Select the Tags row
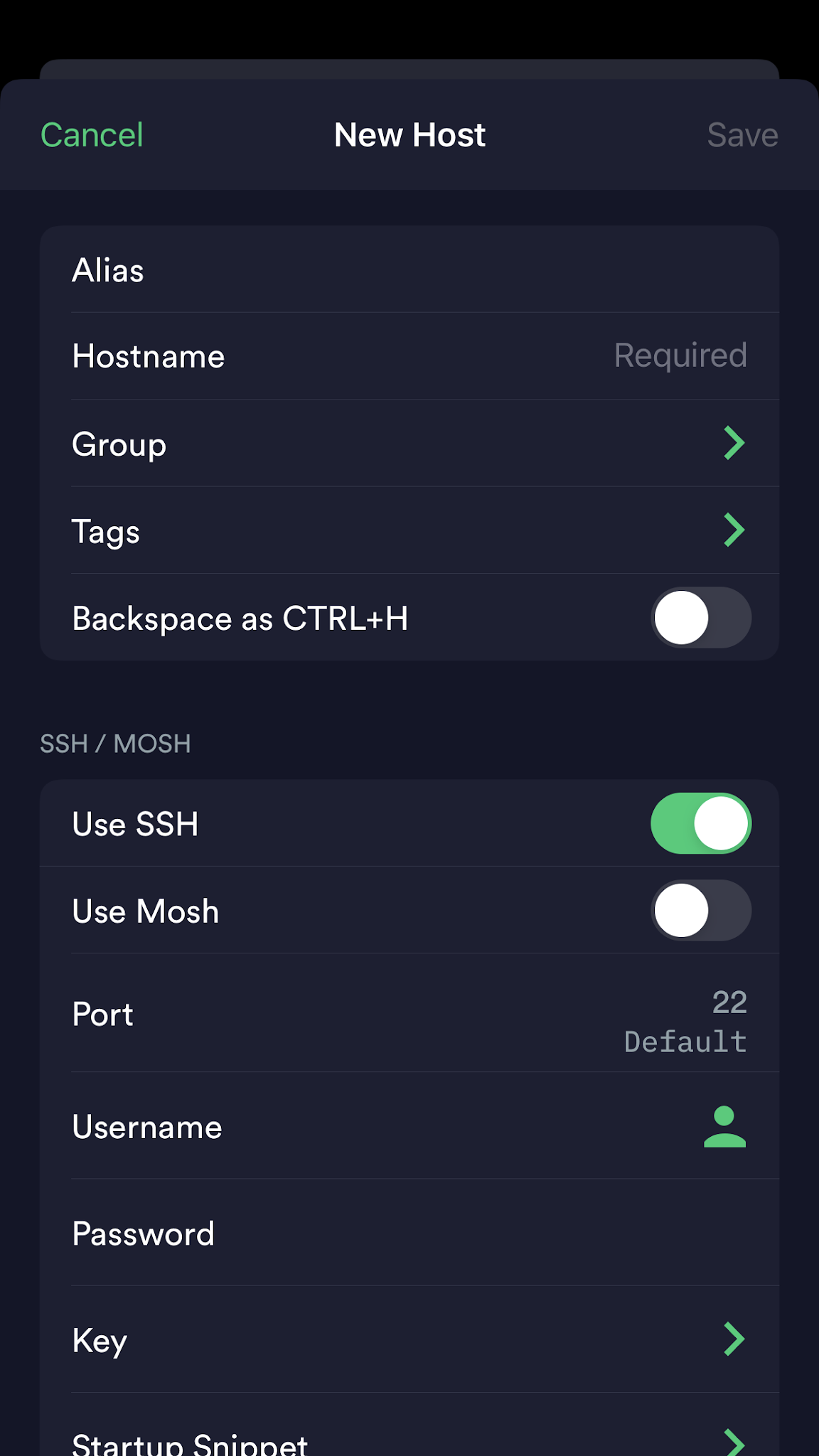This screenshot has height=1456, width=819. 107,532
